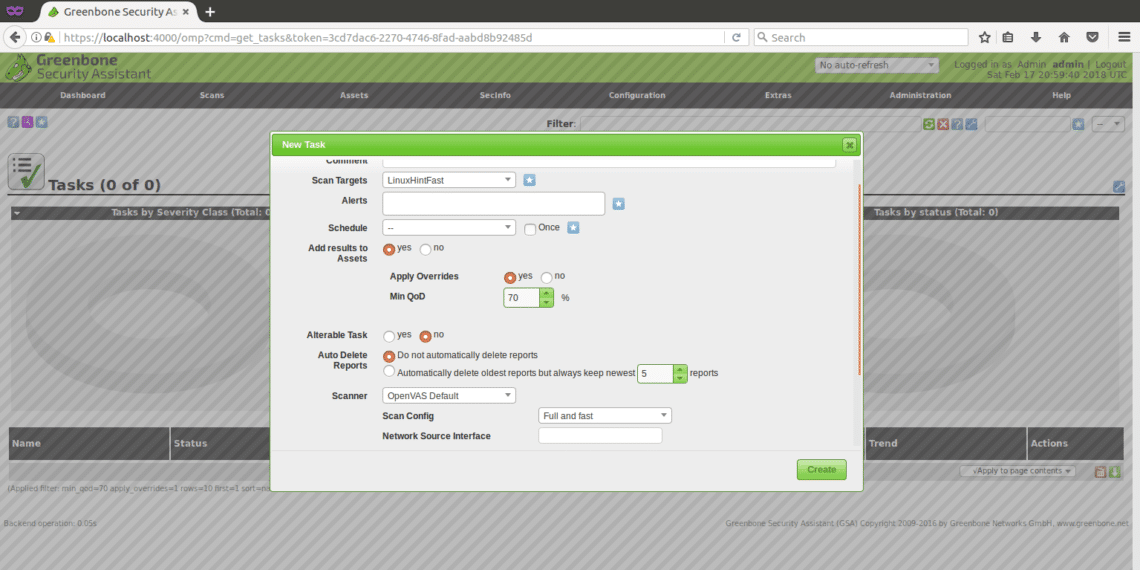
Task: Sort by the Name column header
Action: click(26, 443)
